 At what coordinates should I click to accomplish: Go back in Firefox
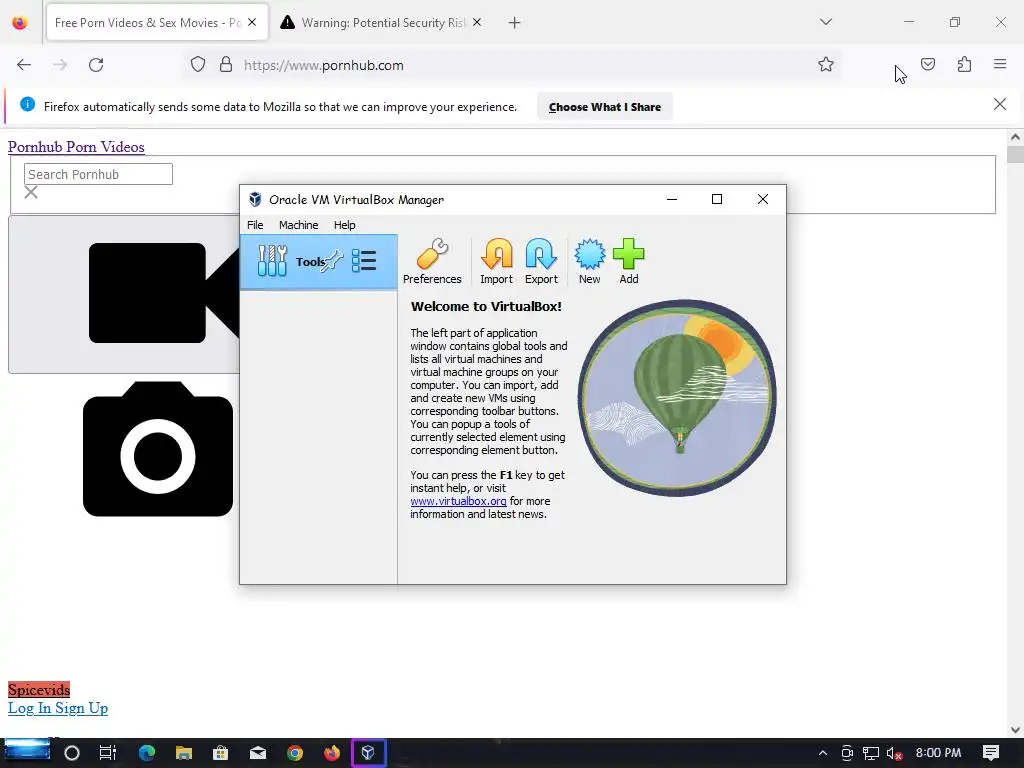tap(24, 65)
